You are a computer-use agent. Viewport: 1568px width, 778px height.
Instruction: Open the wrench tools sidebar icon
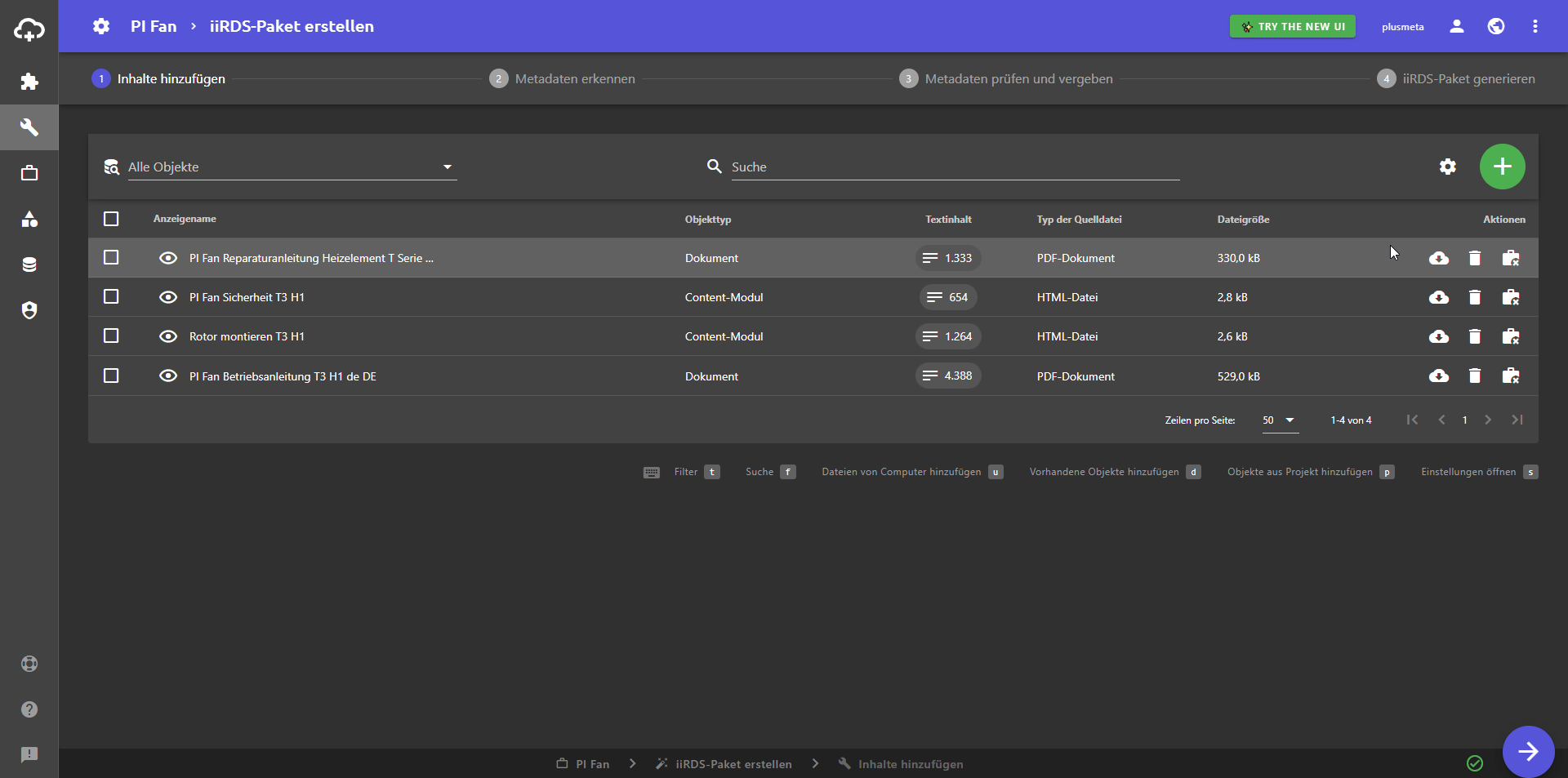point(29,127)
